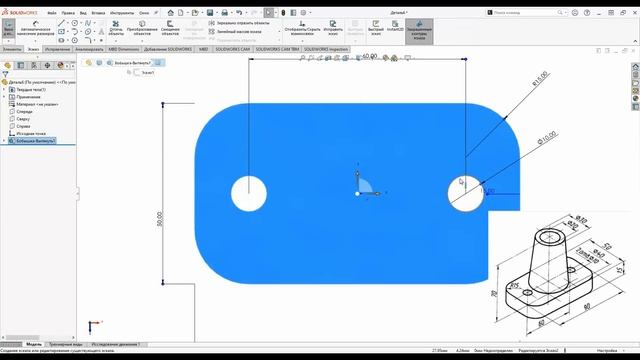The image size is (640, 360).
Task: Switch to the SOLIDWORKS CAM tab
Action: [232, 49]
